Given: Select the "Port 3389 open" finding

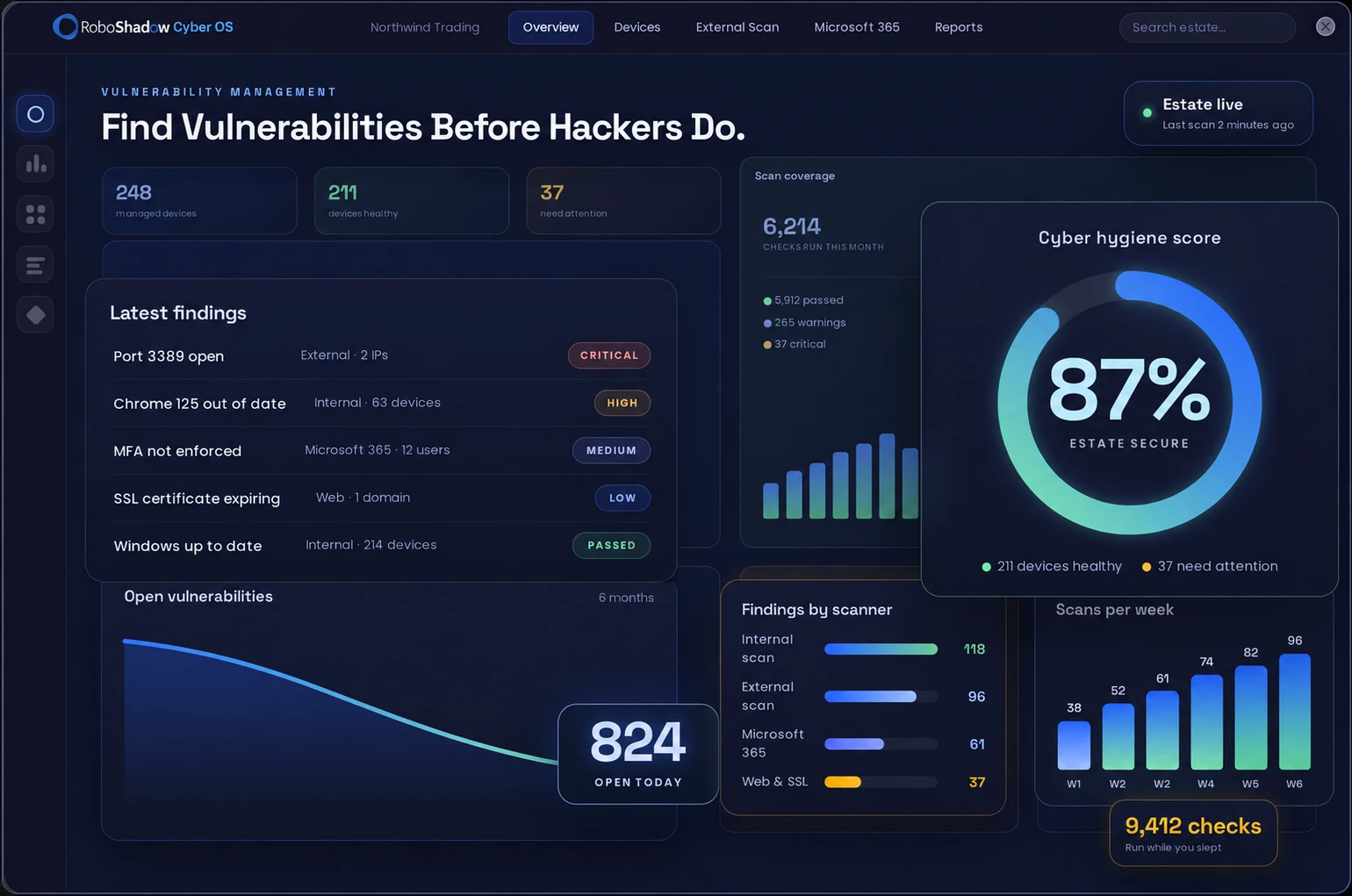Looking at the screenshot, I should coord(382,355).
